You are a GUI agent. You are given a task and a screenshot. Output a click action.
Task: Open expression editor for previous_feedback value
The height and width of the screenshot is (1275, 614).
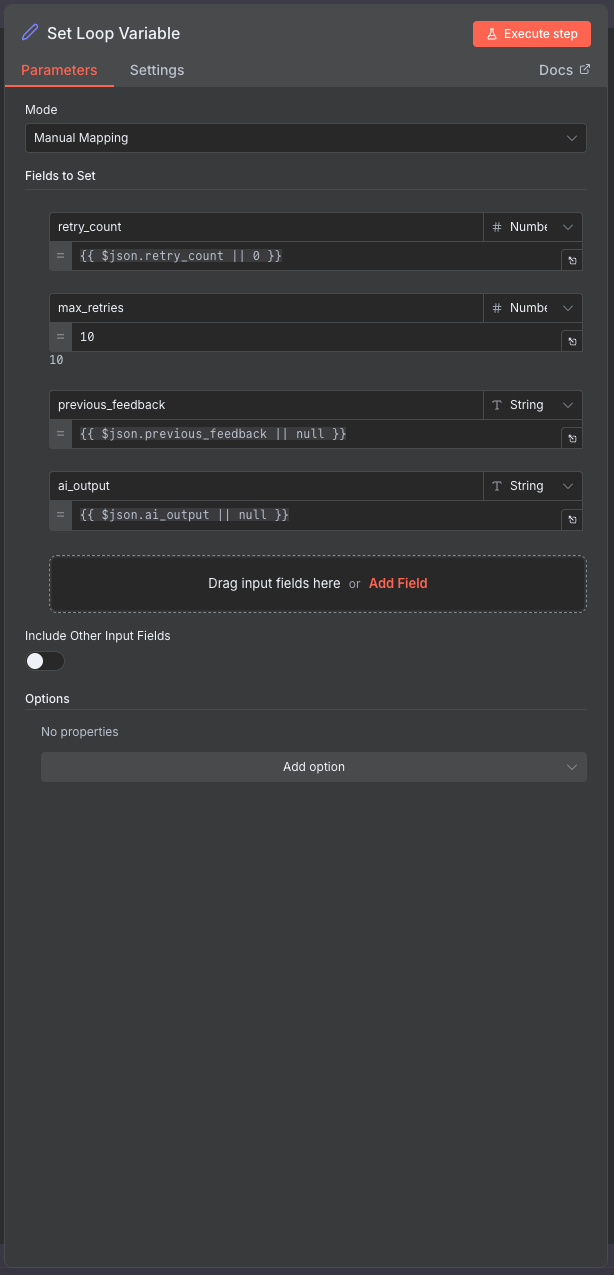[572, 438]
